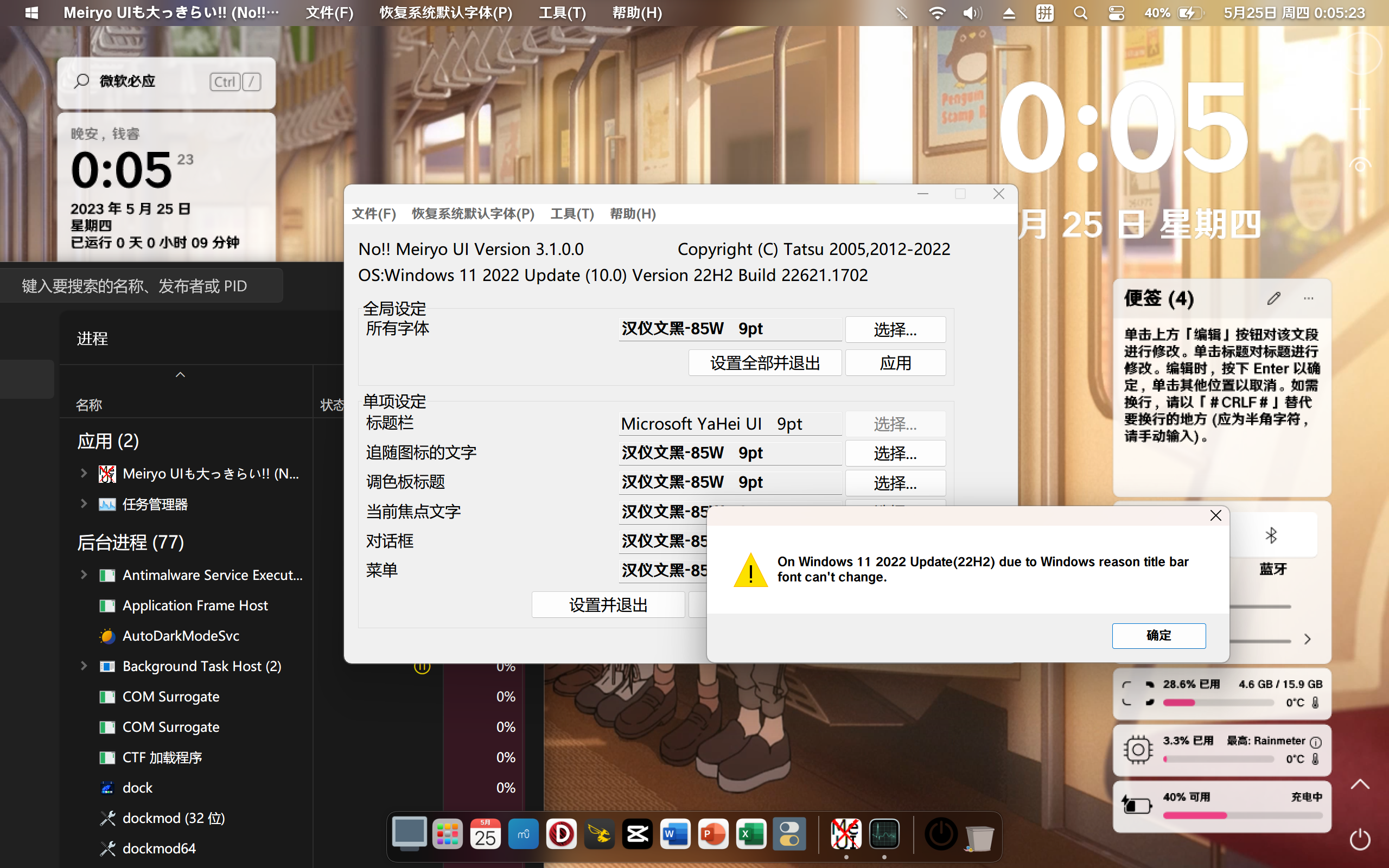Viewport: 1389px width, 868px height.
Task: Open the red D app in dock
Action: pos(561,834)
